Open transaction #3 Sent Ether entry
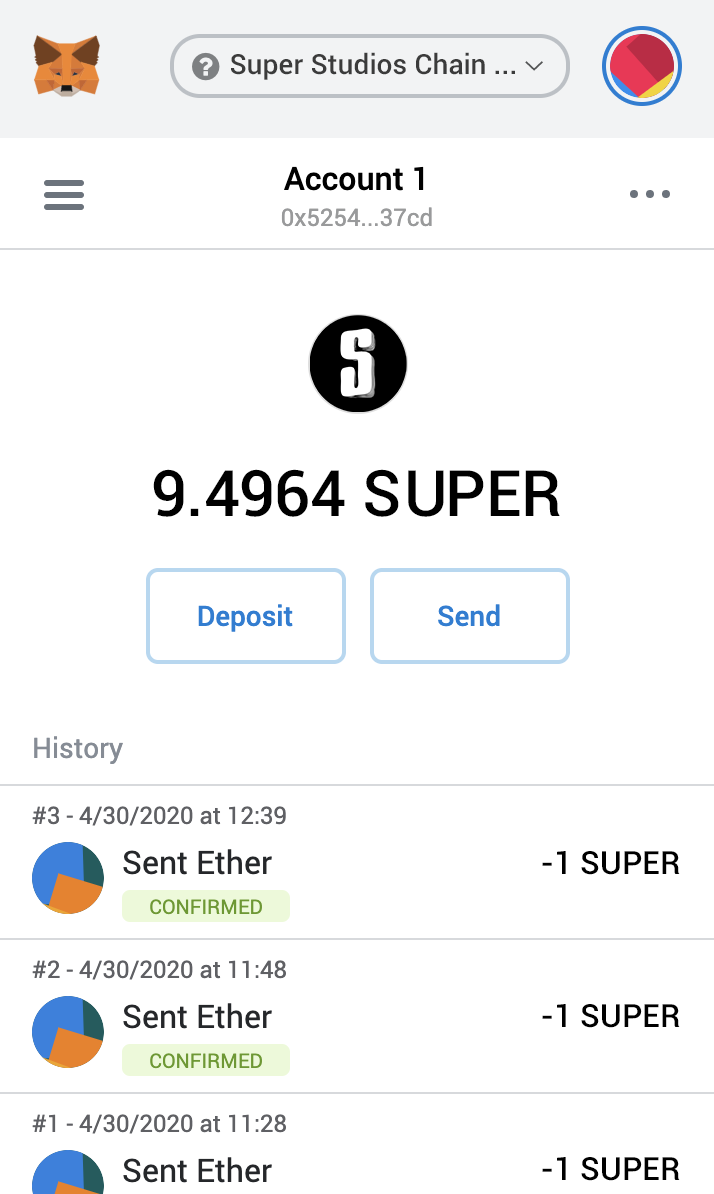This screenshot has height=1194, width=714. point(197,862)
